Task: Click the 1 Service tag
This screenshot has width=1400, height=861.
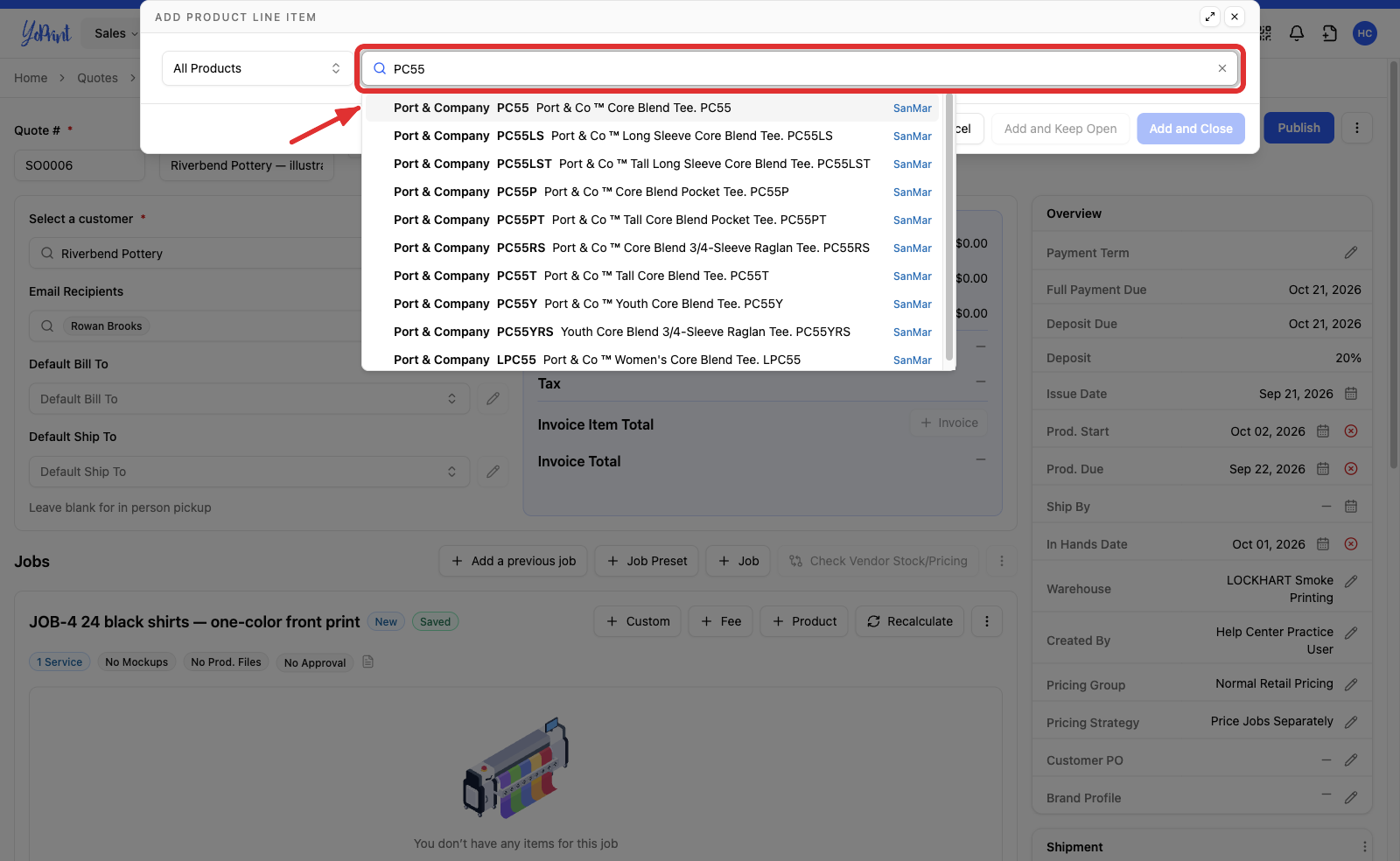Action: (x=59, y=662)
